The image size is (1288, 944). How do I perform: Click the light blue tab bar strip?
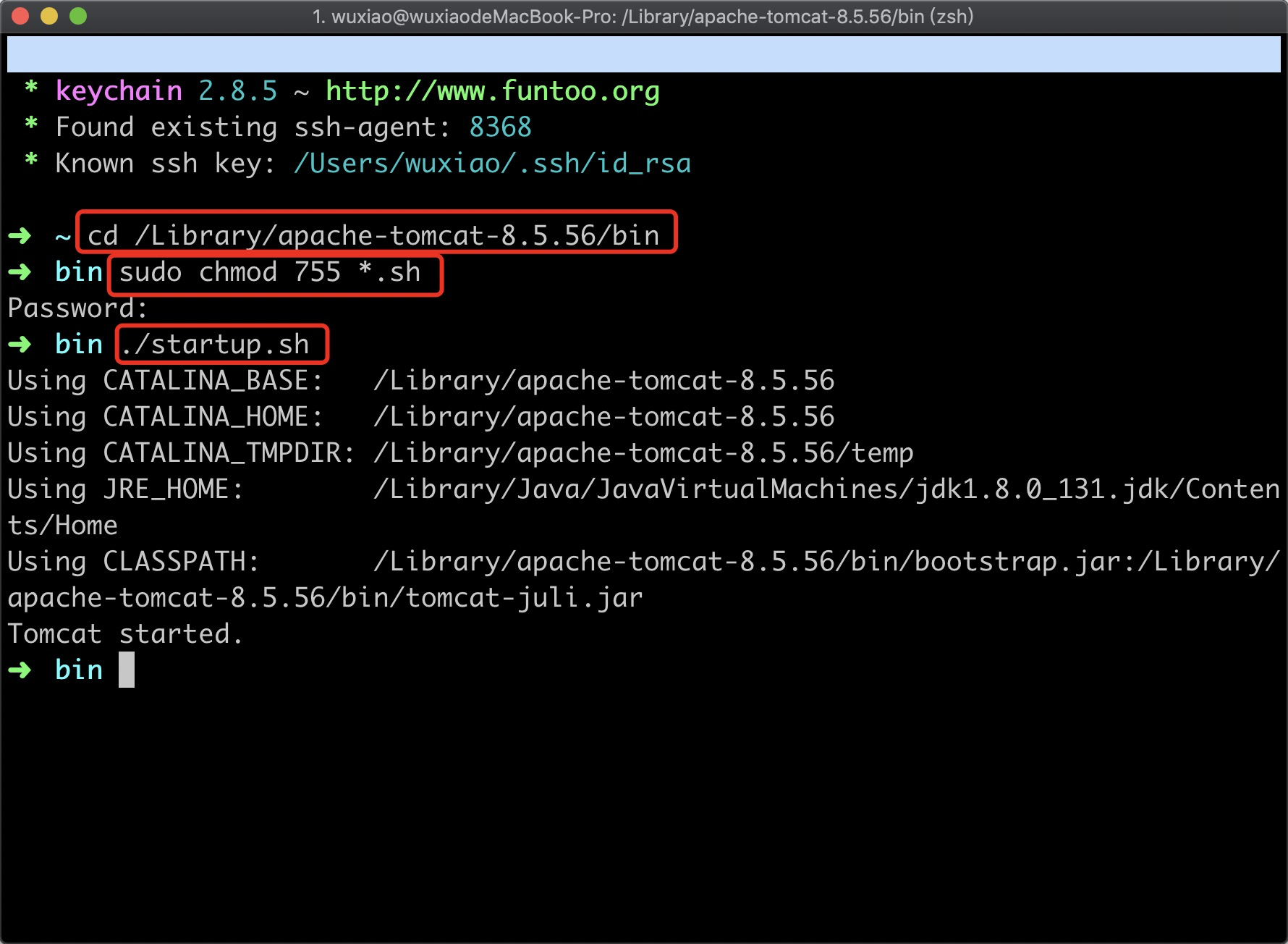click(644, 54)
